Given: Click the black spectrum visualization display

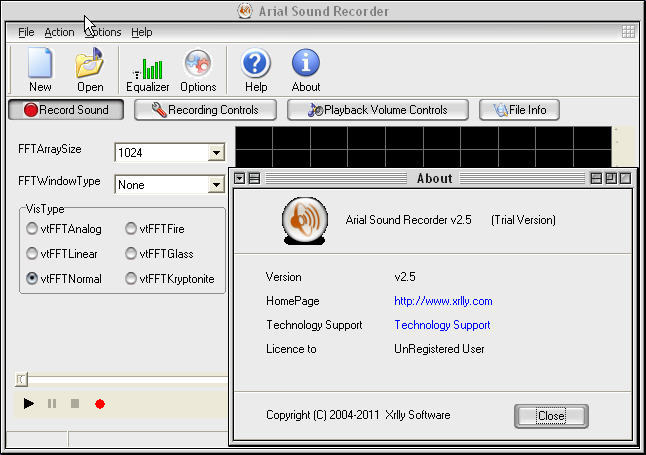Looking at the screenshot, I should [x=423, y=147].
